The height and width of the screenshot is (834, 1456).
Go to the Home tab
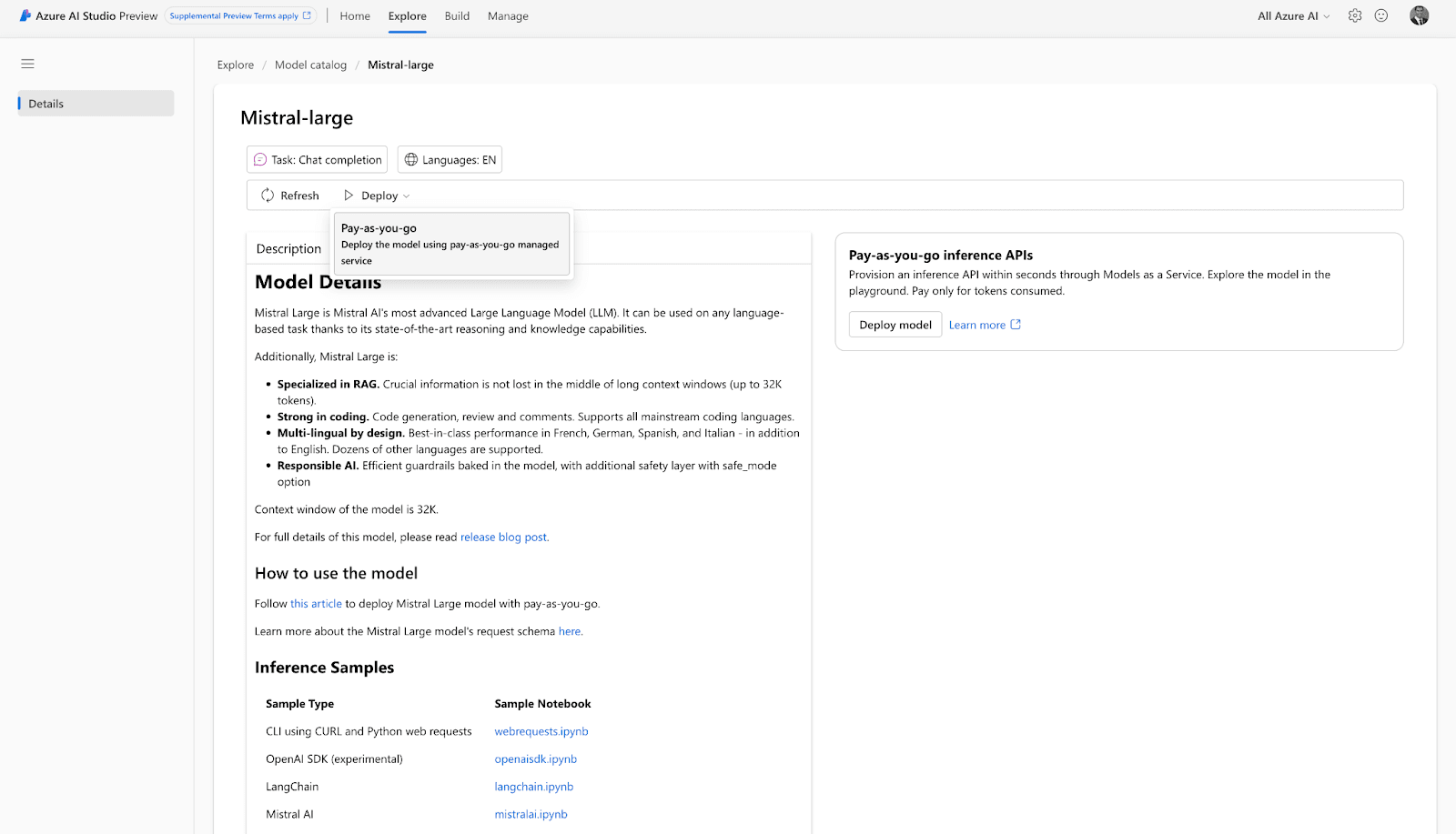(355, 15)
